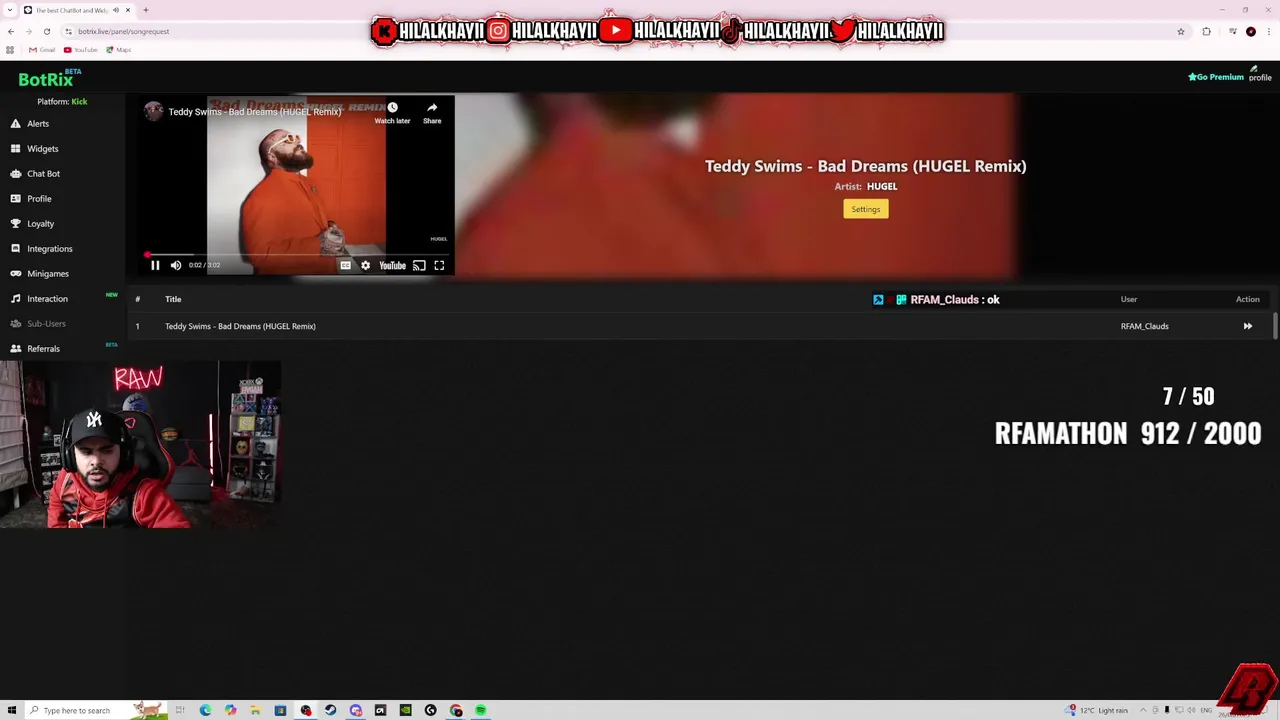
Task: Open the browser extensions puzzle icon
Action: point(1206,31)
